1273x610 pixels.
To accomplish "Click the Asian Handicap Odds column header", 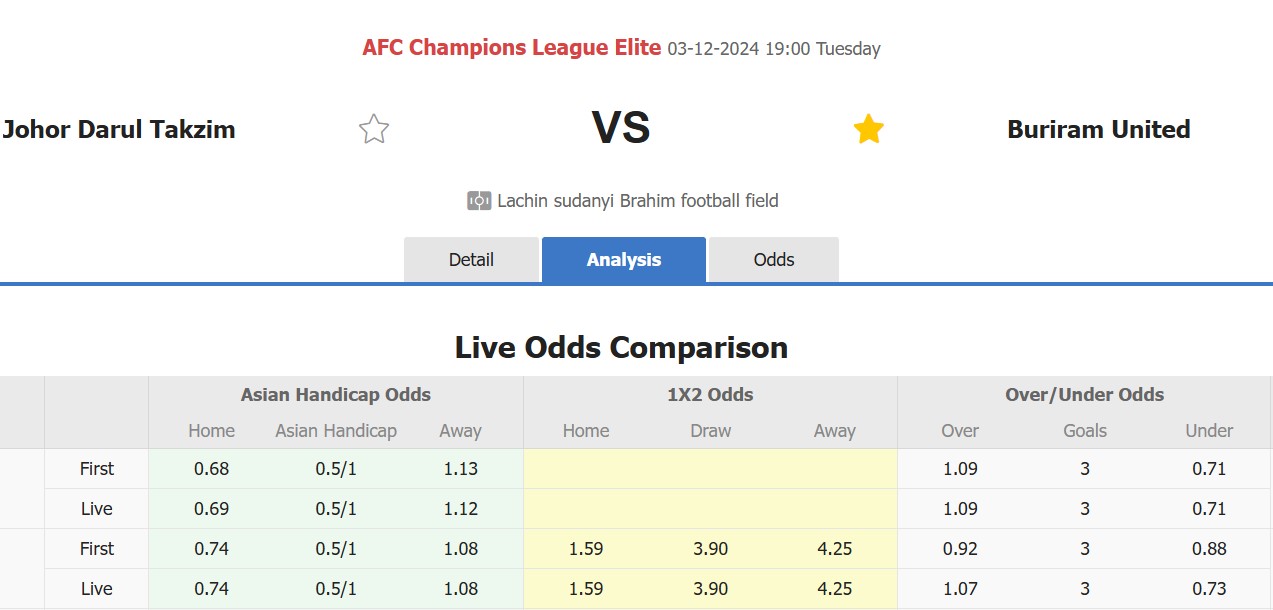I will pyautogui.click(x=336, y=395).
